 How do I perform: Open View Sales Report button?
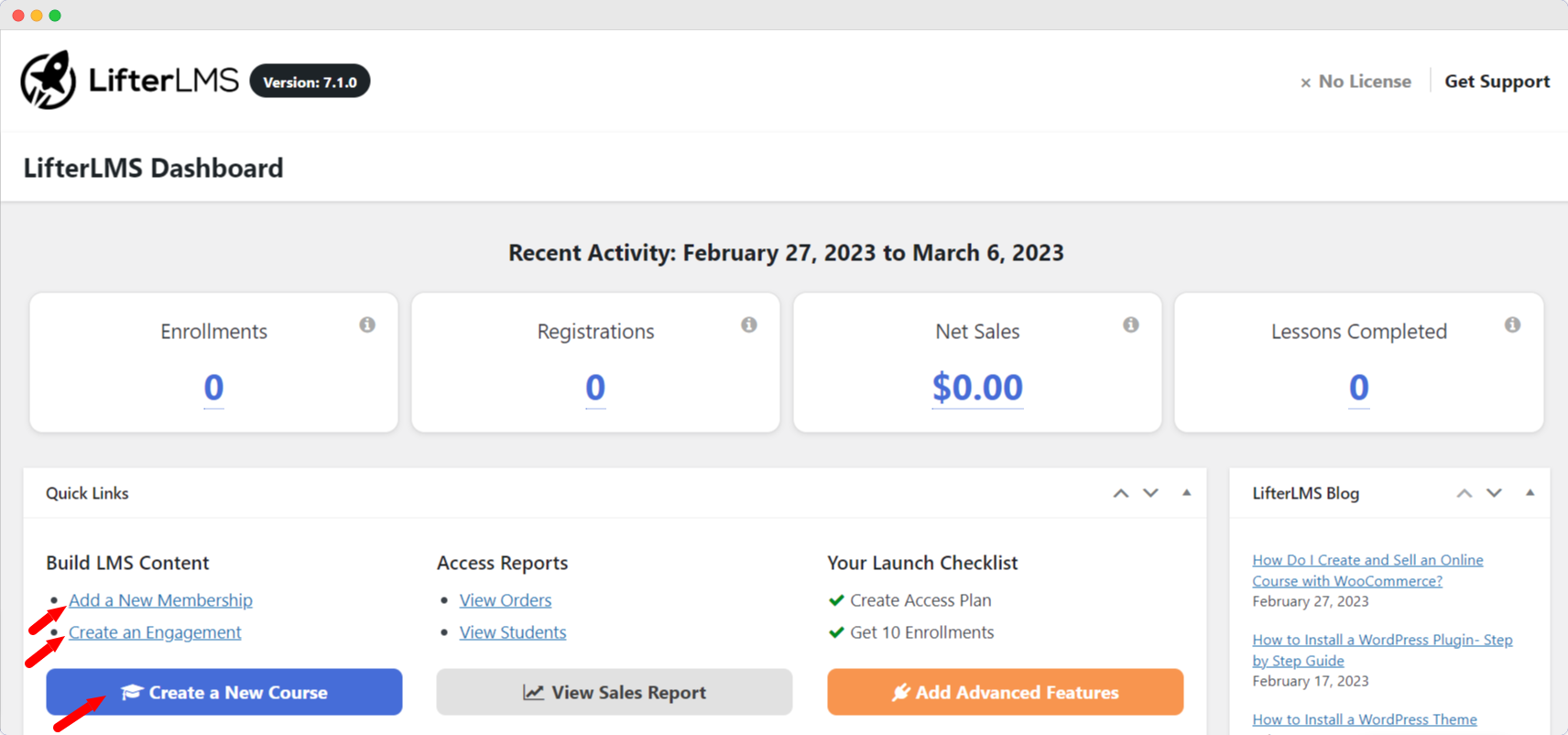pos(615,692)
